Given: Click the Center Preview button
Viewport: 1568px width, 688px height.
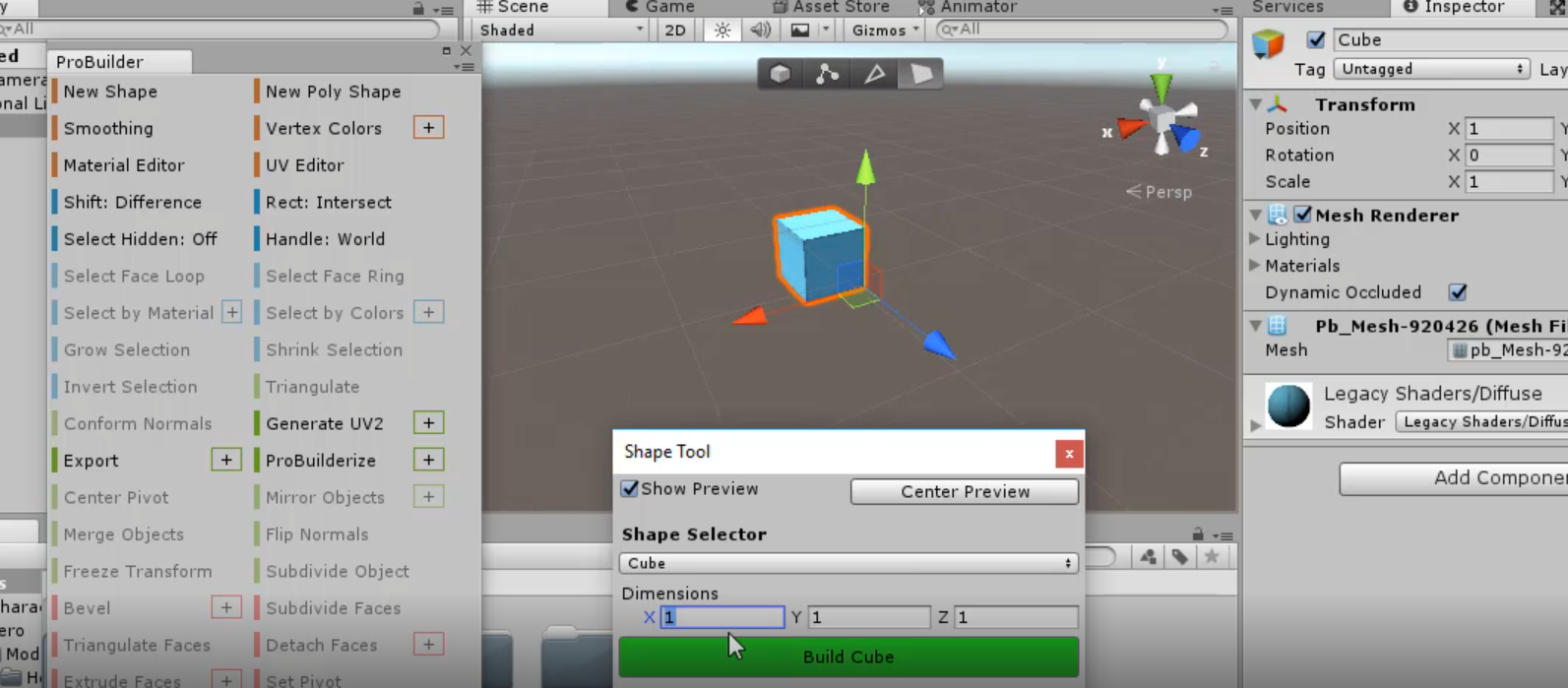Looking at the screenshot, I should click(965, 491).
